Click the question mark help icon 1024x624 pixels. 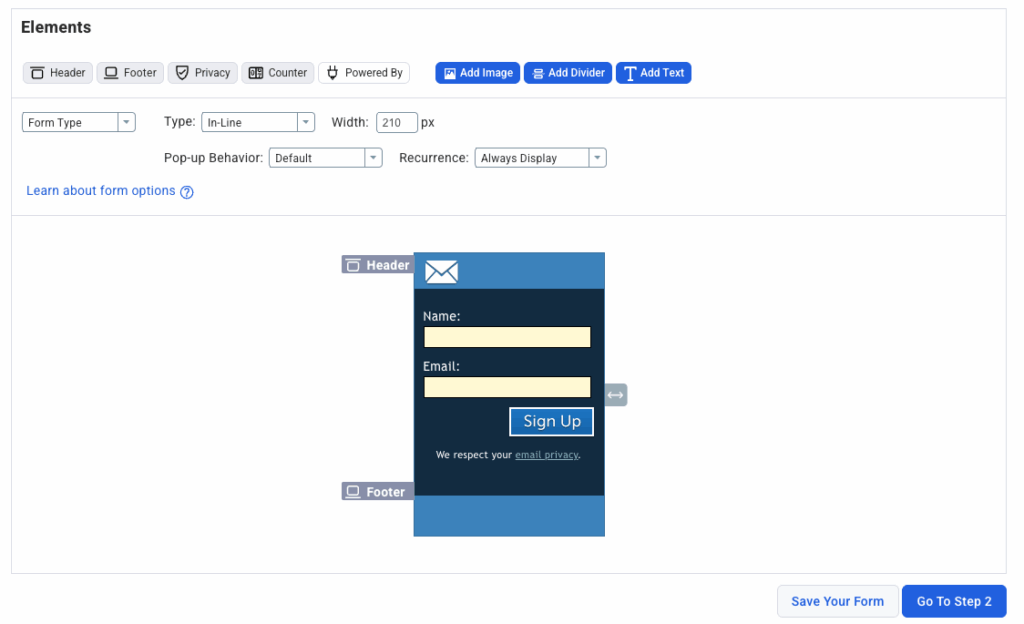coord(187,192)
